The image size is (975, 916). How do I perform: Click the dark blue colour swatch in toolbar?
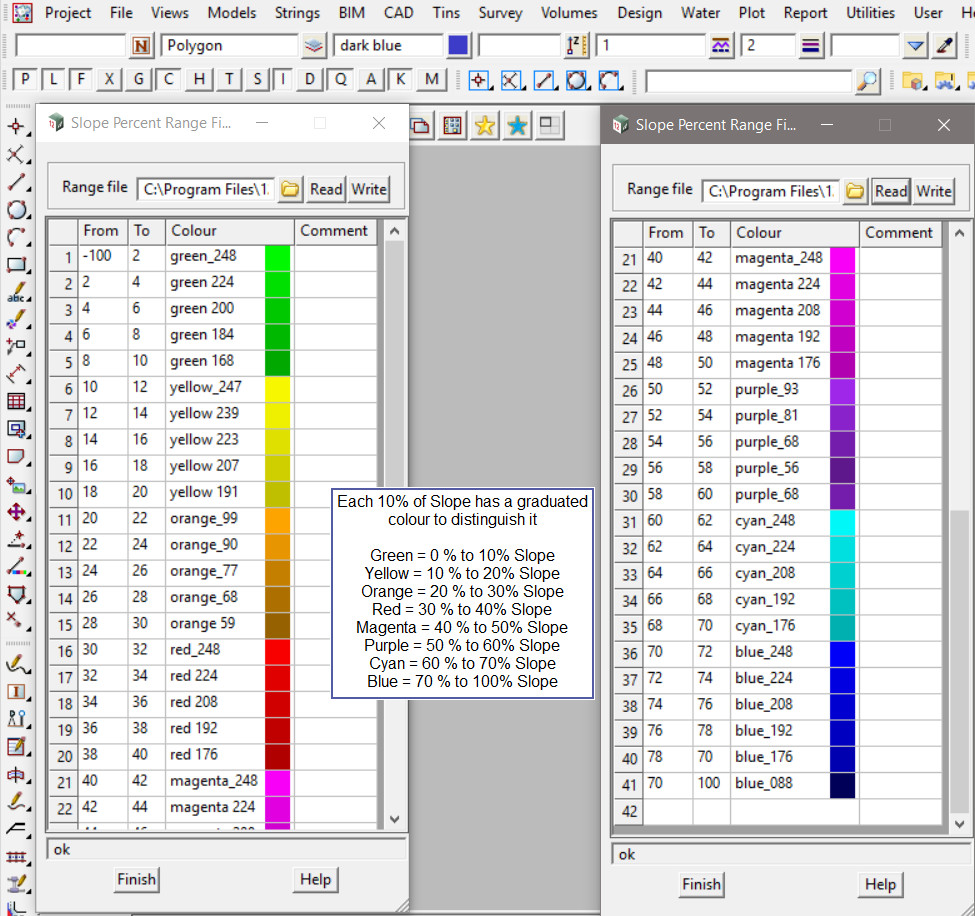click(458, 46)
